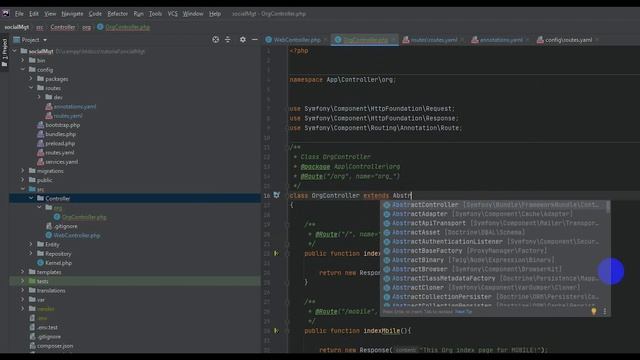Screen dimensions: 640x360
Task: Expand the Entity folder
Action: pos(31,244)
